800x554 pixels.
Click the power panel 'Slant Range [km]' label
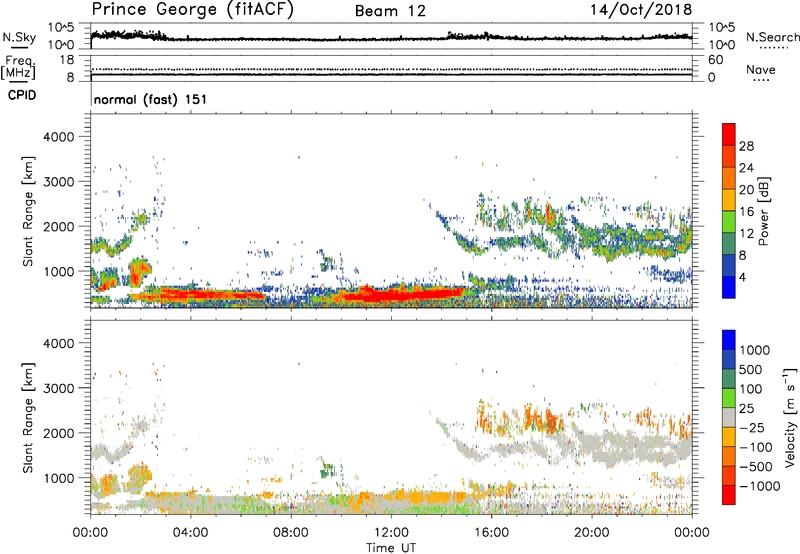pyautogui.click(x=28, y=211)
